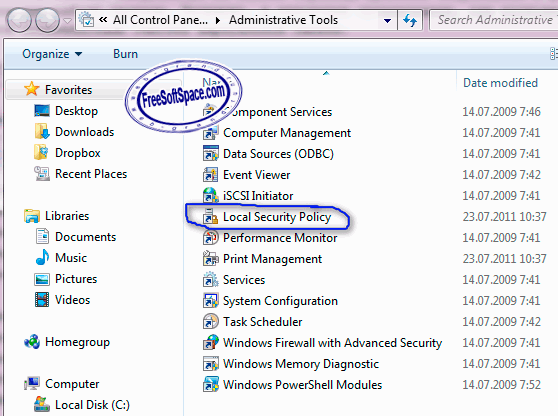
Task: Open the Videos library
Action: [x=72, y=300]
